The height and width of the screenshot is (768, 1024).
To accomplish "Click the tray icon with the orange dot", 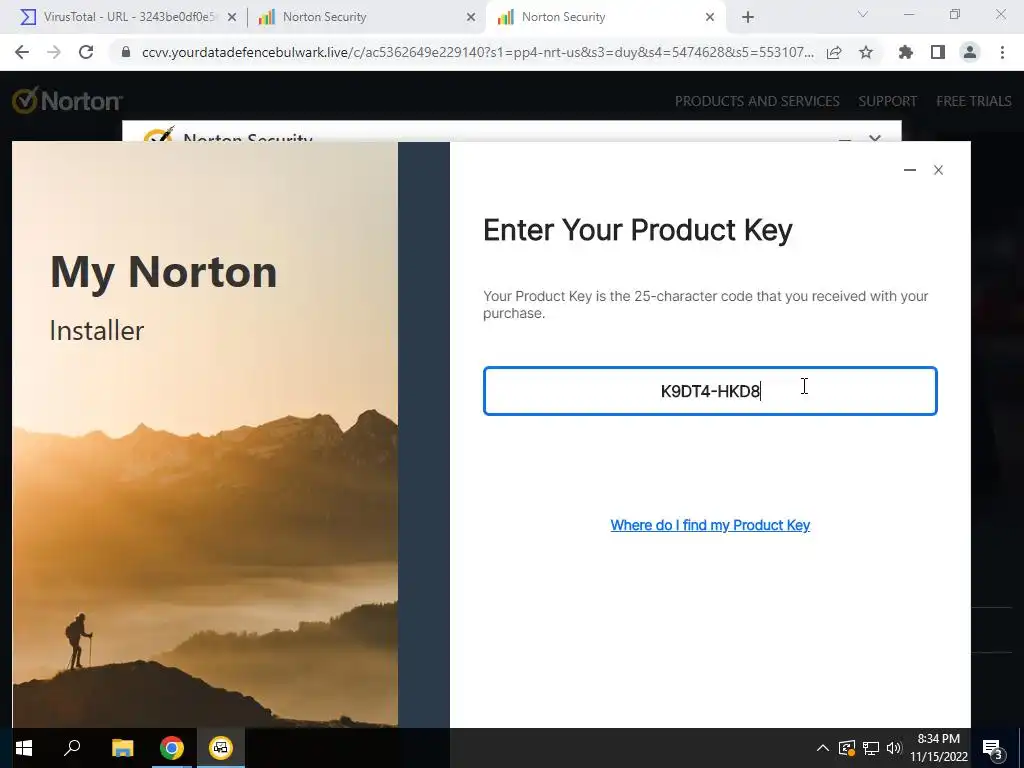I will point(847,748).
